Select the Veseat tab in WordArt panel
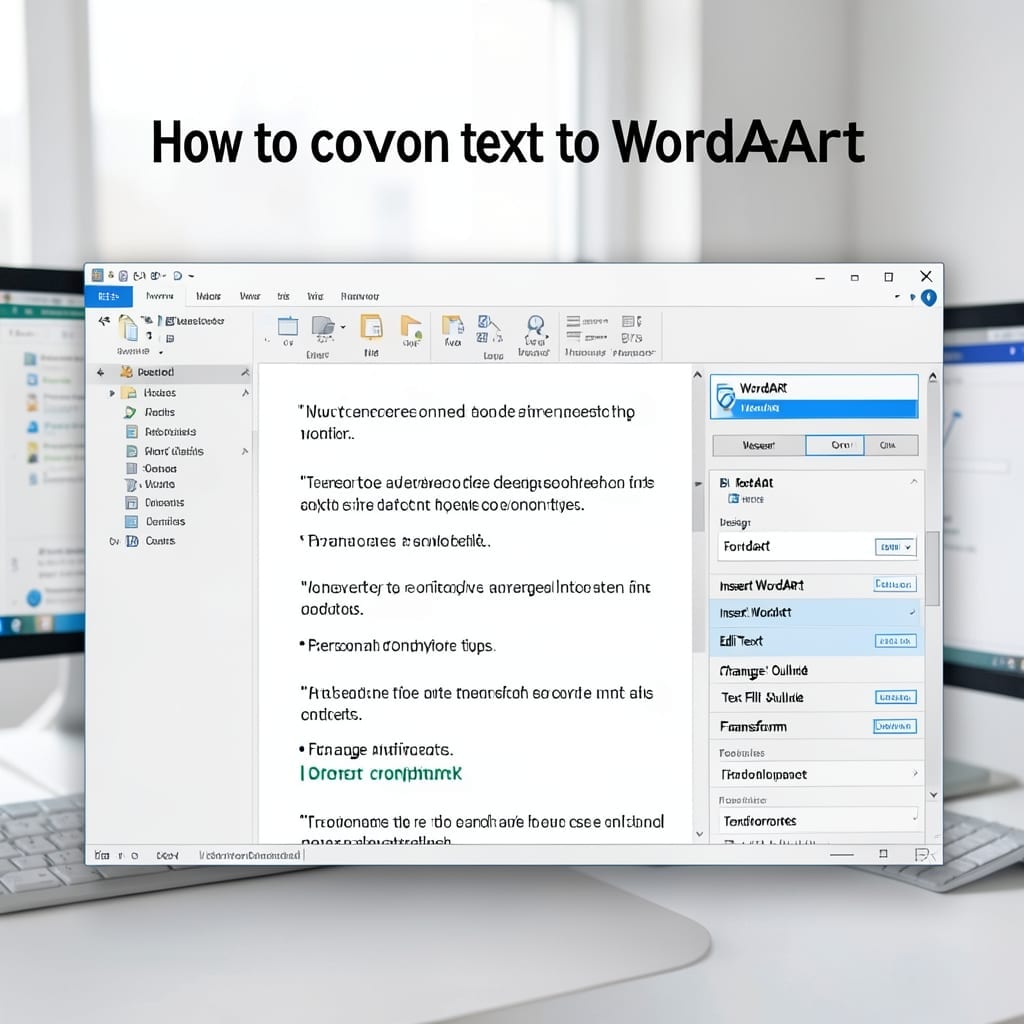The height and width of the screenshot is (1024, 1024). pos(759,445)
